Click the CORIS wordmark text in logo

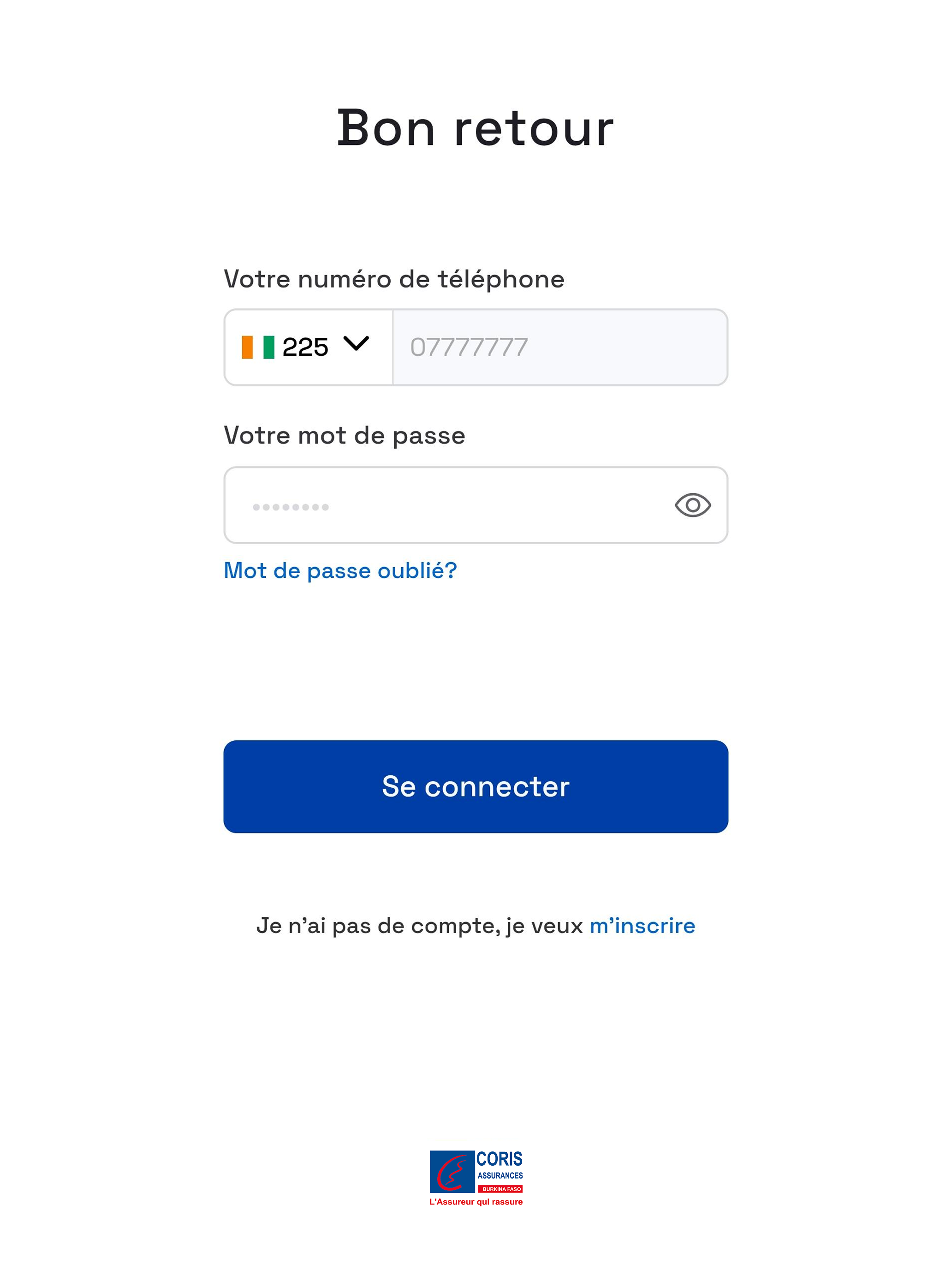(499, 1159)
